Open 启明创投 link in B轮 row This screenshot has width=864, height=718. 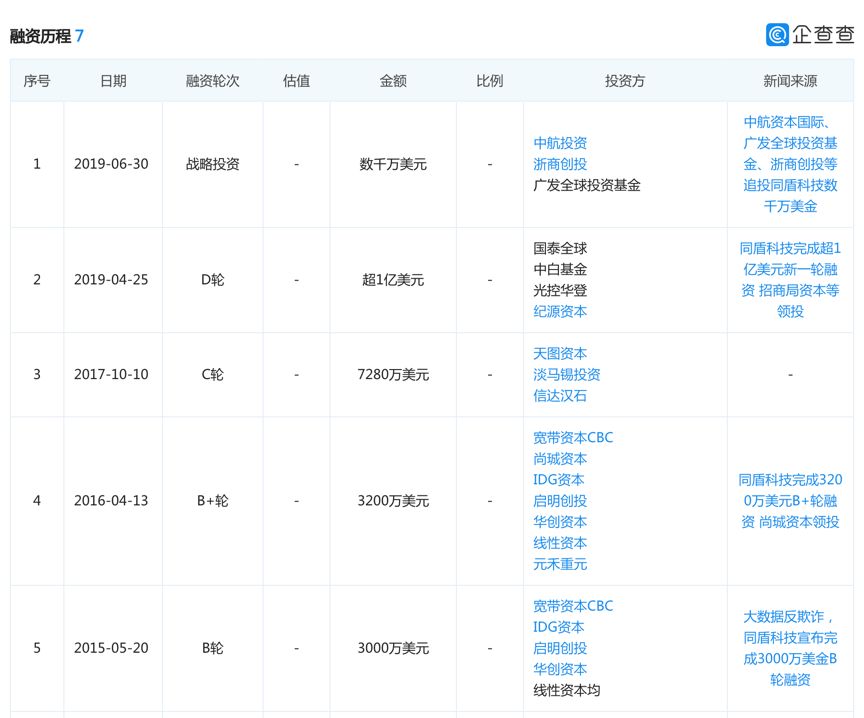click(x=560, y=649)
